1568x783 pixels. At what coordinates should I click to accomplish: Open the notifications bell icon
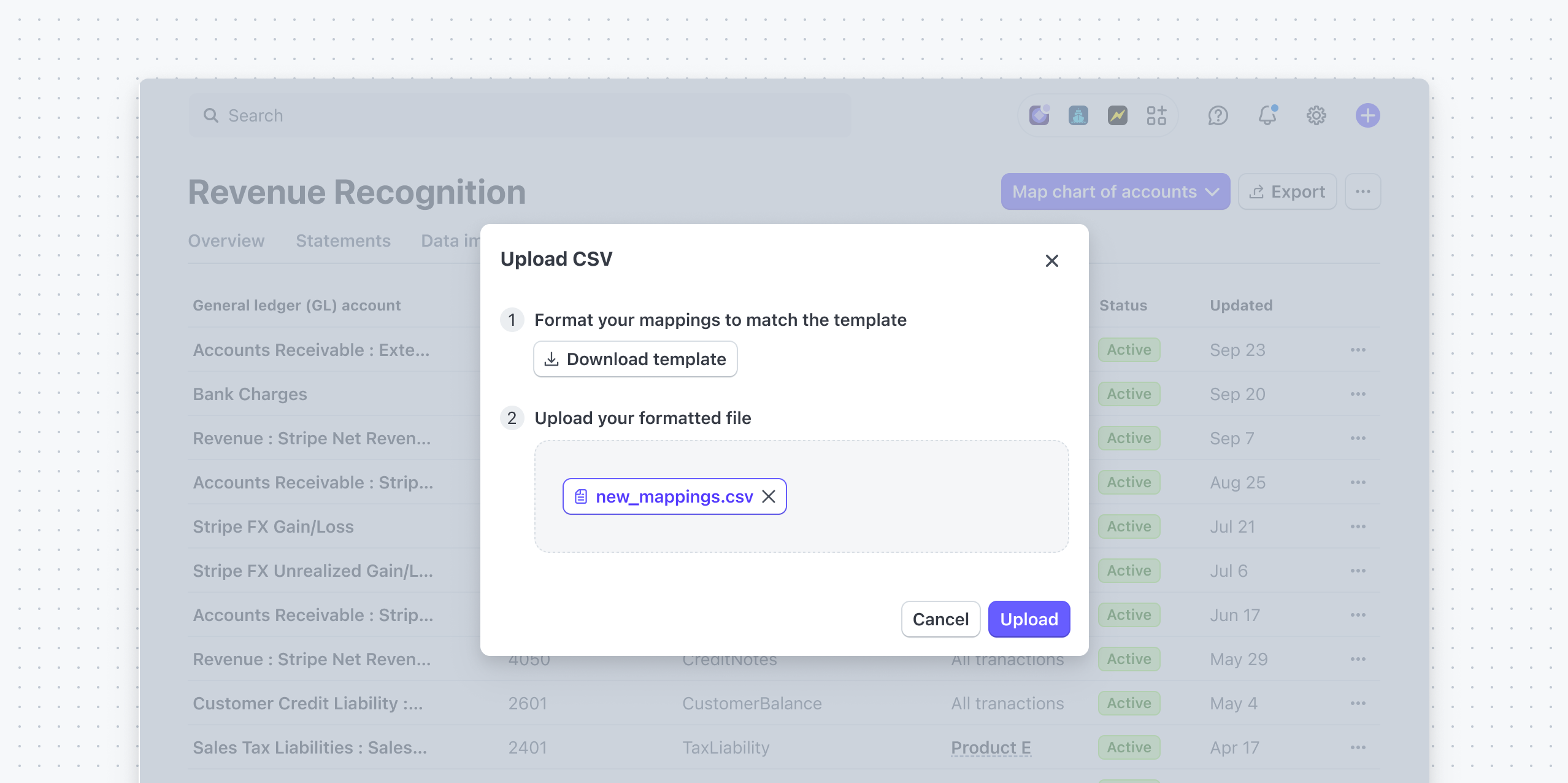coord(1267,115)
